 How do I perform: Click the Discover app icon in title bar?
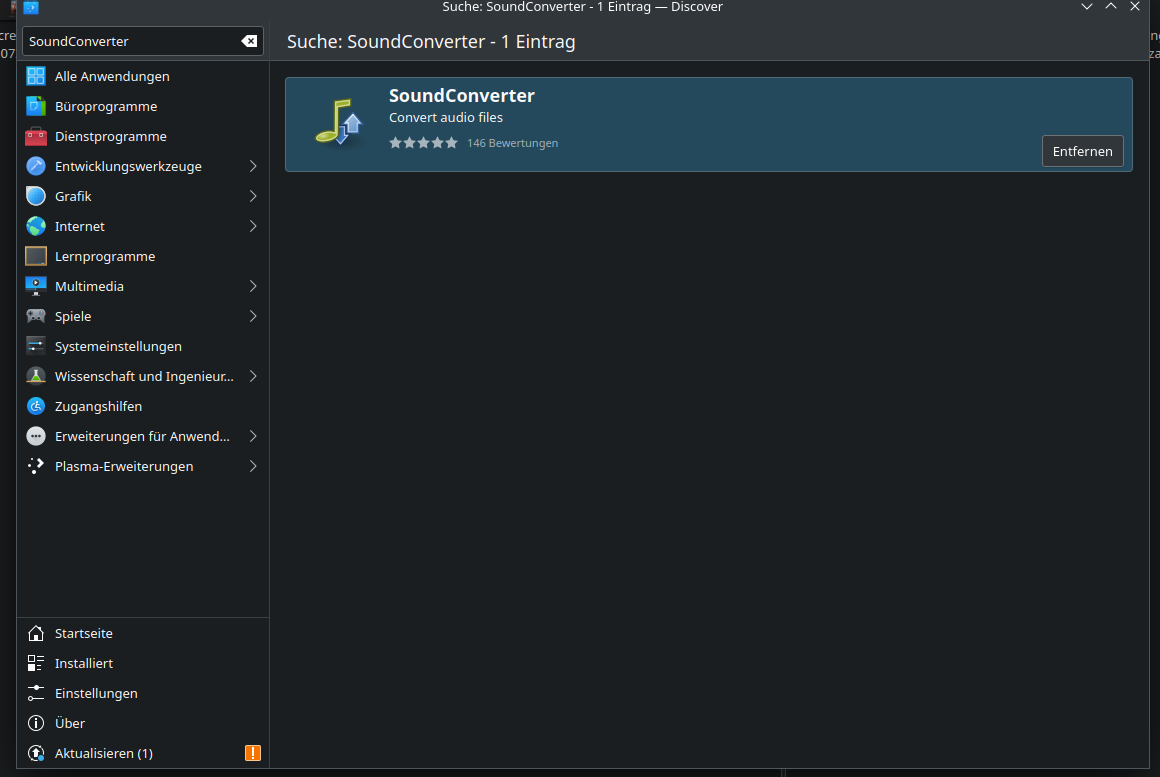click(30, 7)
